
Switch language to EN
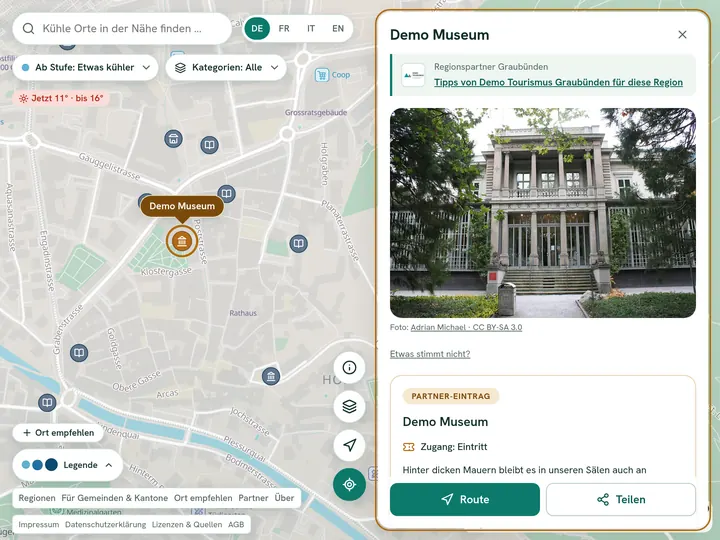pyautogui.click(x=338, y=28)
